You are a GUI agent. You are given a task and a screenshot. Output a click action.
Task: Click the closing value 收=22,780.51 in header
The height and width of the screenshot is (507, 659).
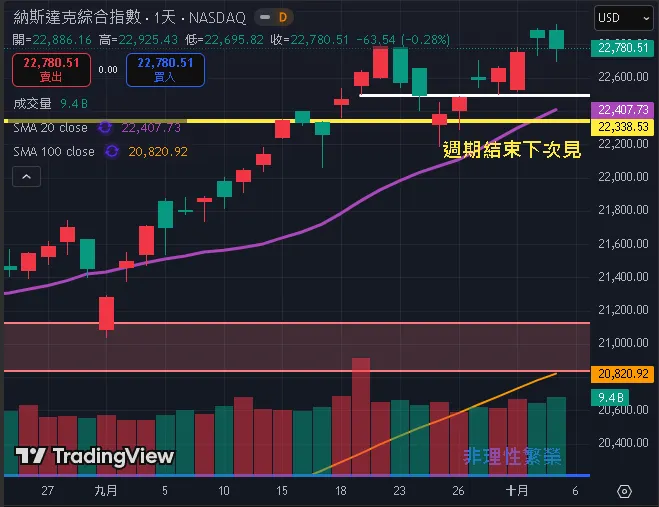309,40
